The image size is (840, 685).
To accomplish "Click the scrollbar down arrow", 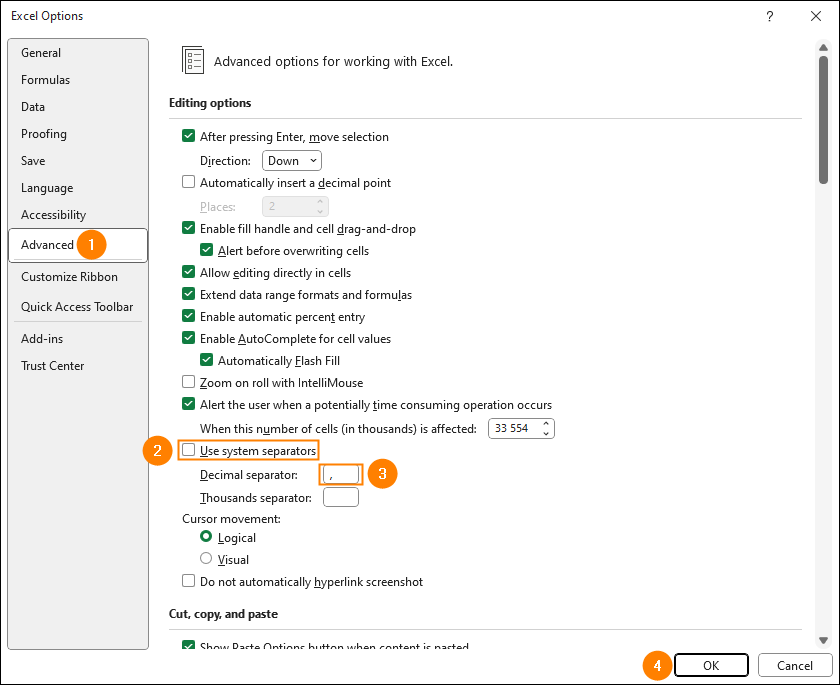I will point(823,641).
